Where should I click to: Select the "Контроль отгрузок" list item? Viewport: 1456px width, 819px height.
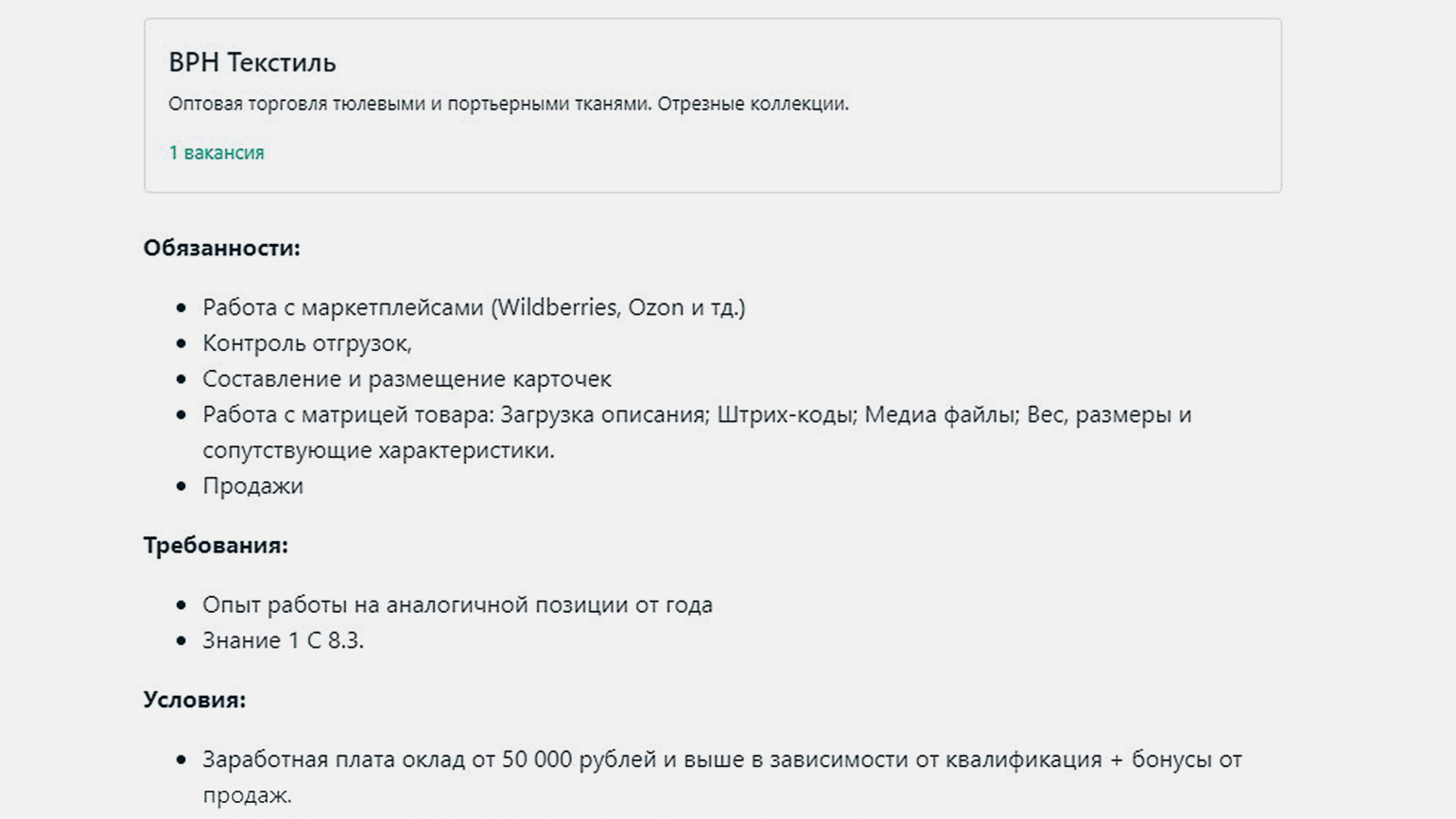tap(306, 343)
